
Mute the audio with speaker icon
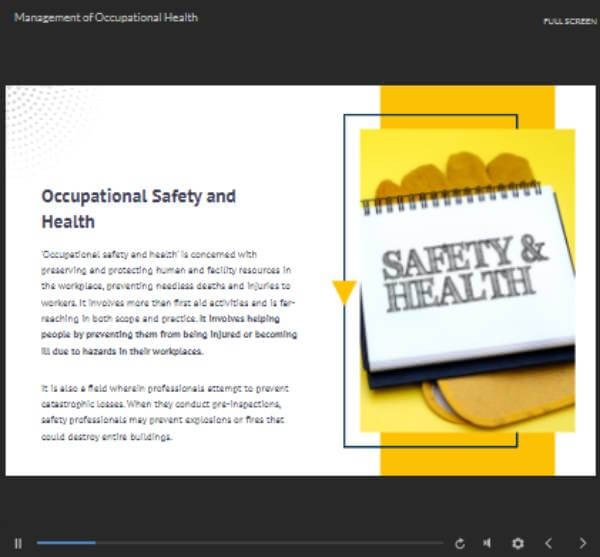tap(487, 543)
